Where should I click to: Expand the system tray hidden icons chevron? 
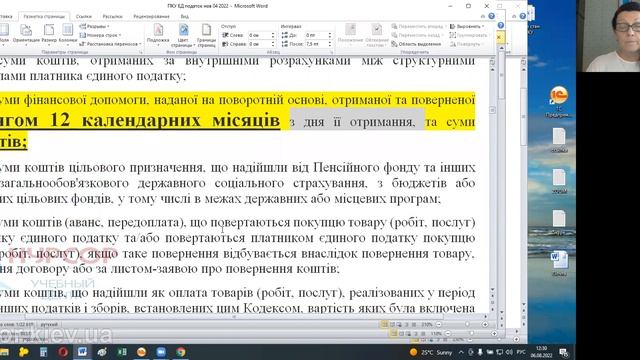point(461,352)
